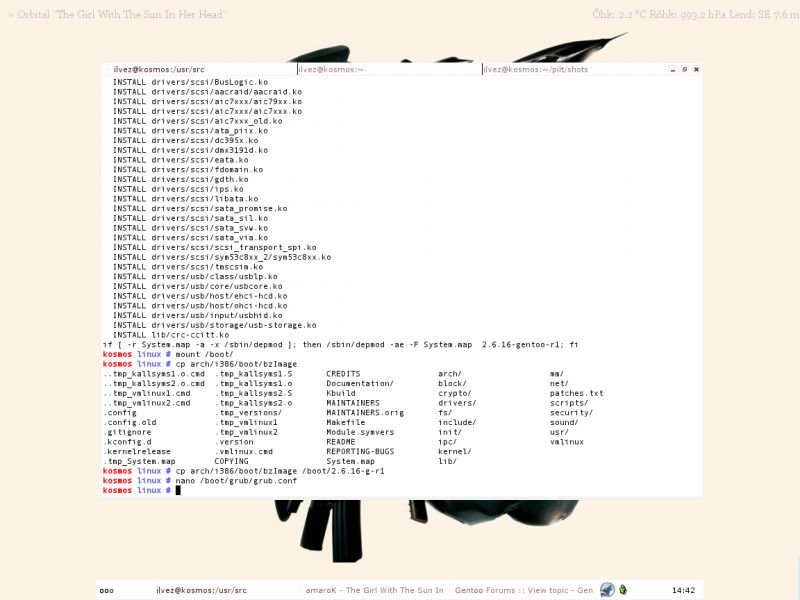Click the green tray icon beside the amaroK icon

point(623,590)
